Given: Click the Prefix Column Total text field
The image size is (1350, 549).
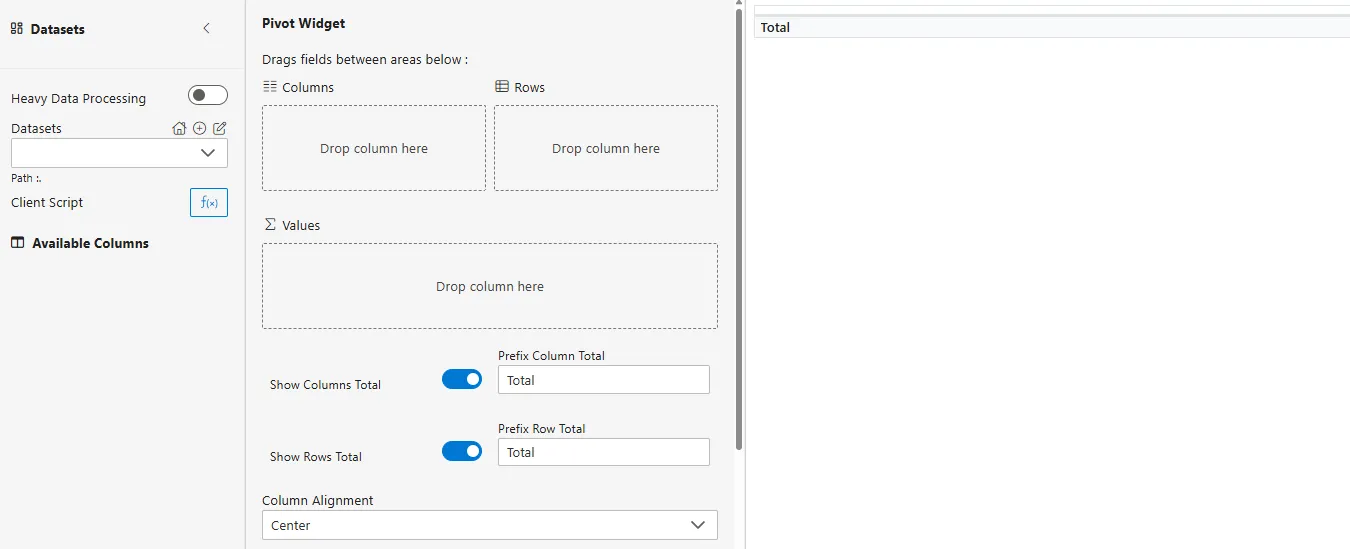Looking at the screenshot, I should coord(603,380).
